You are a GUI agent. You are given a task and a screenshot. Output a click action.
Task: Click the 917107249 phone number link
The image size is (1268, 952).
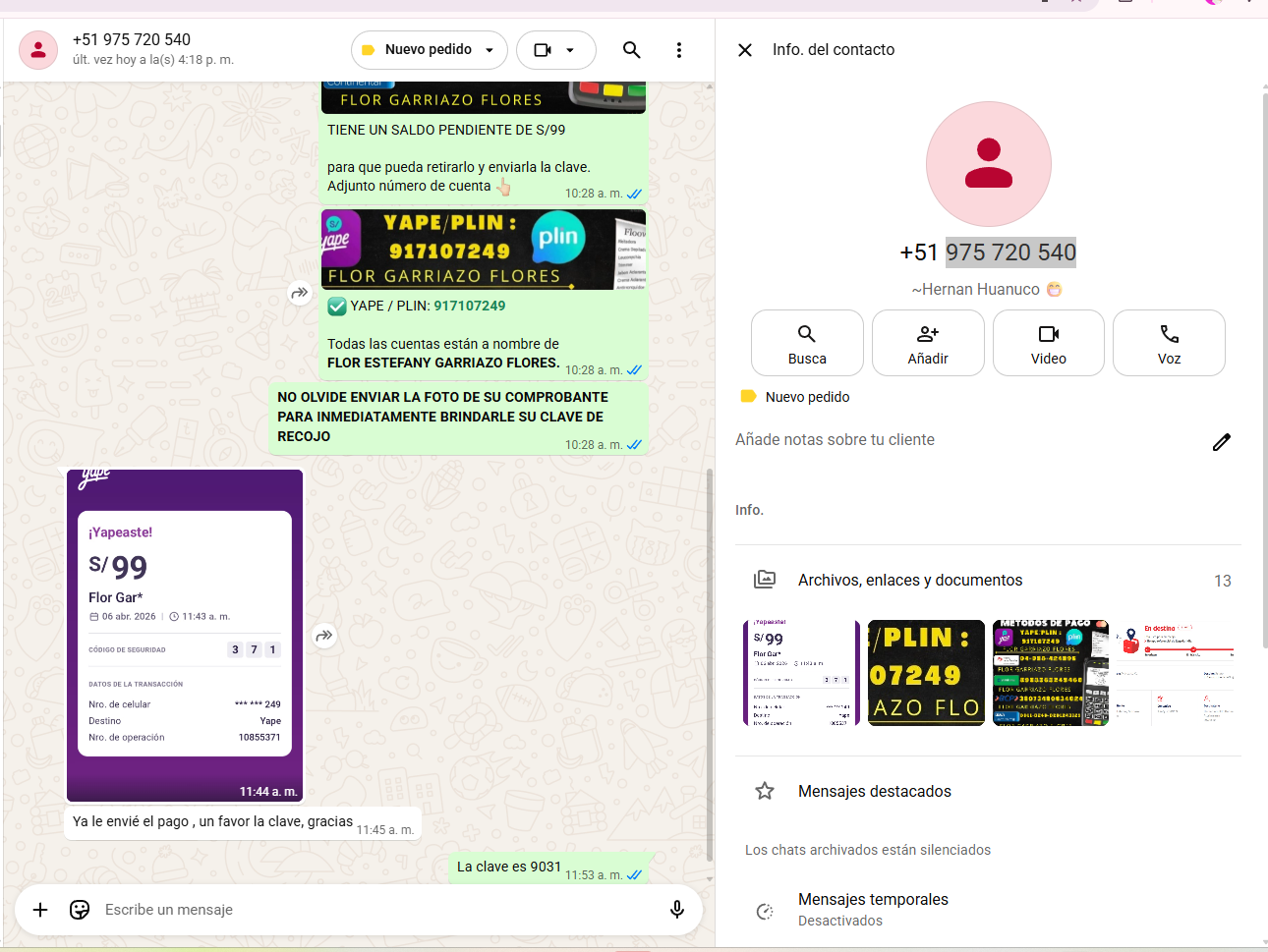[x=470, y=307]
